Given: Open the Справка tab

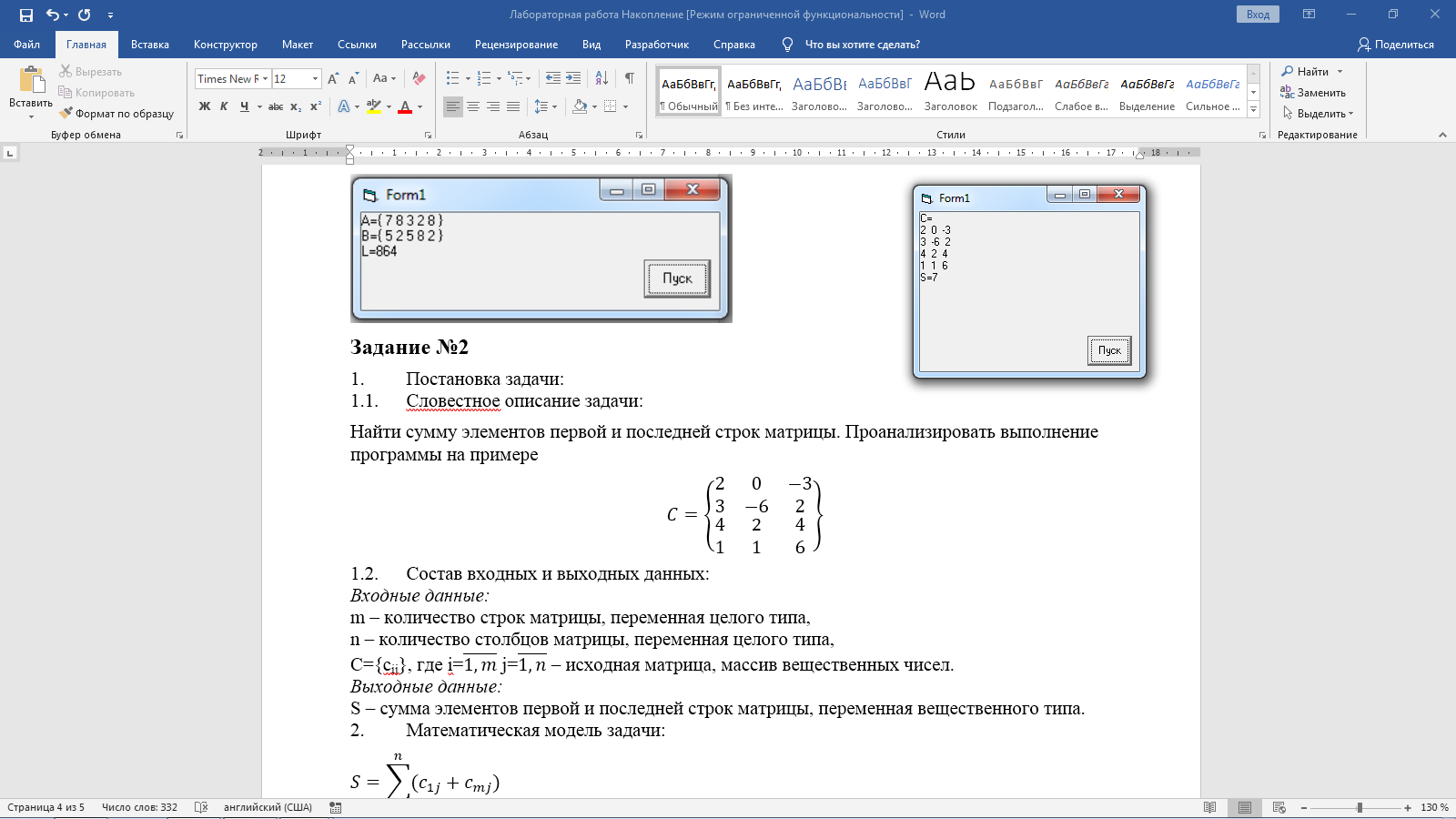Looking at the screenshot, I should pos(734,45).
